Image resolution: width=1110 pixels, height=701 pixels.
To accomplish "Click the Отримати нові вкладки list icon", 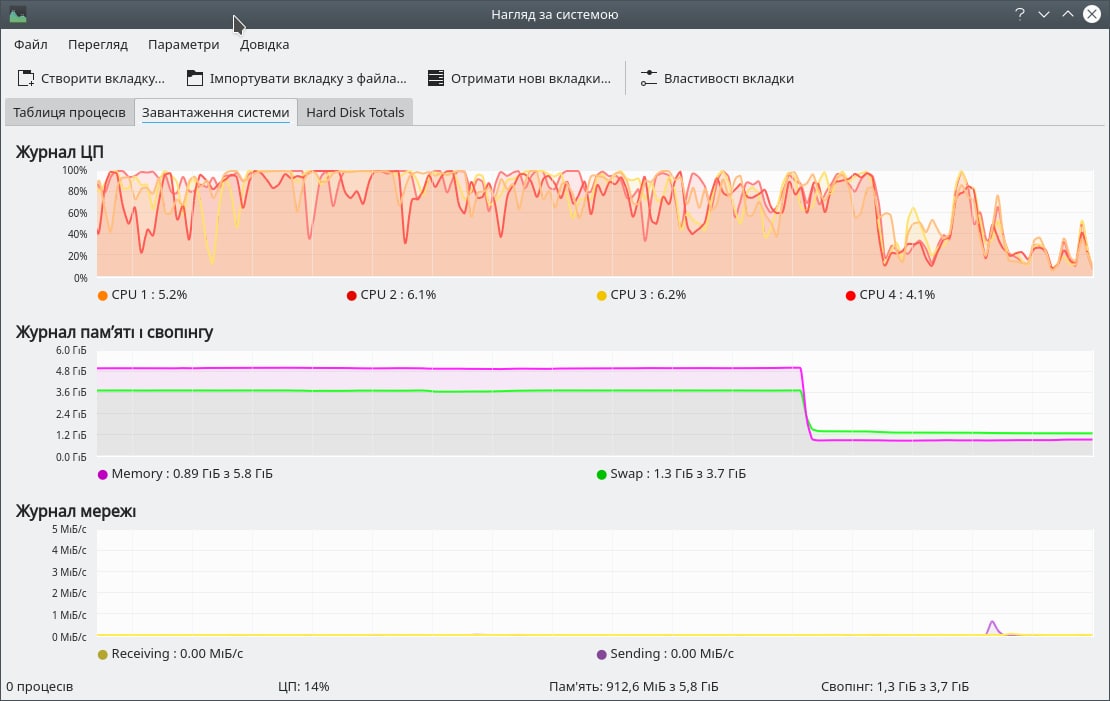I will pyautogui.click(x=436, y=78).
